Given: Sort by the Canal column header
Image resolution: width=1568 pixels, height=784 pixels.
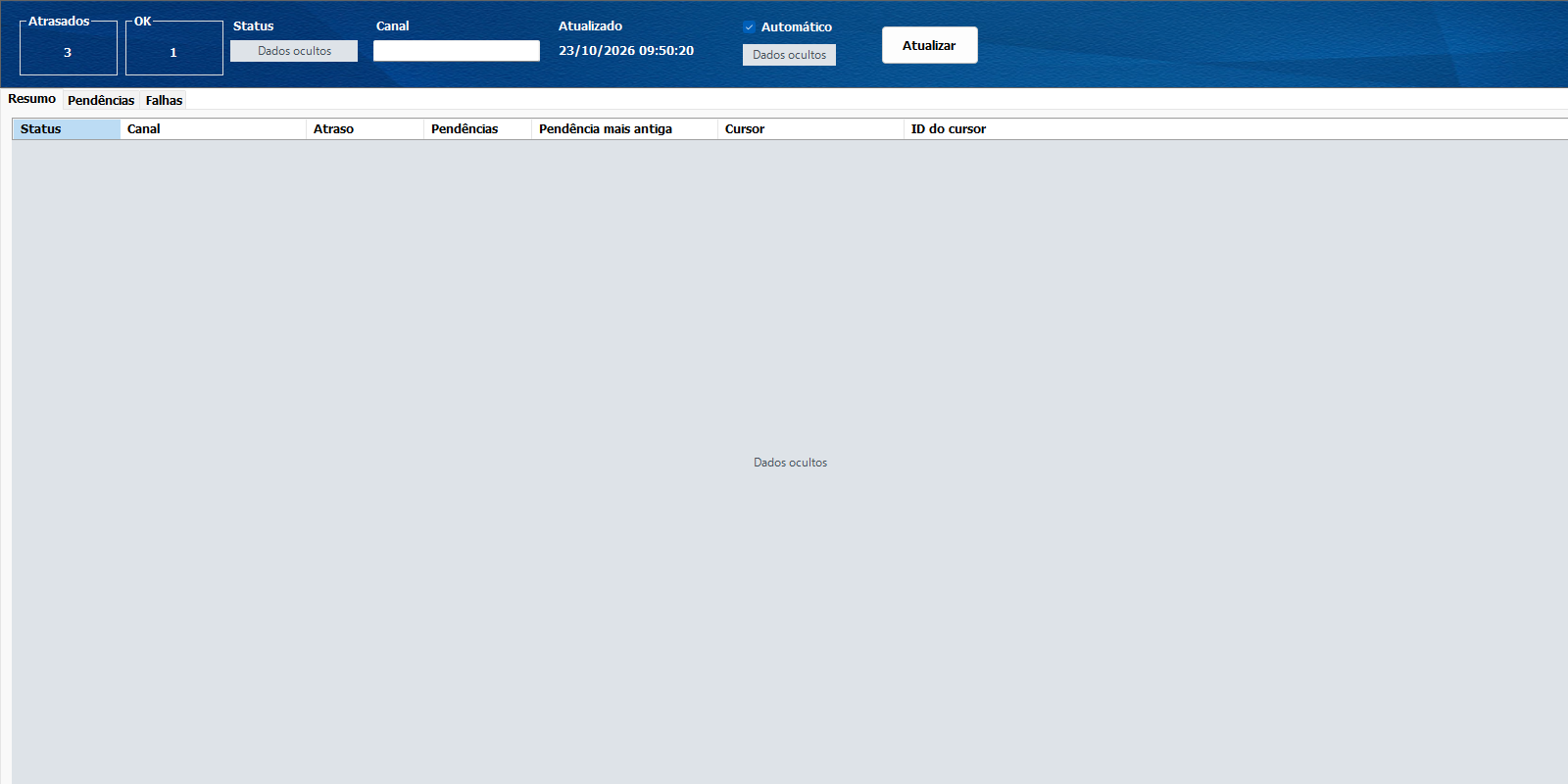Looking at the screenshot, I should tap(213, 129).
